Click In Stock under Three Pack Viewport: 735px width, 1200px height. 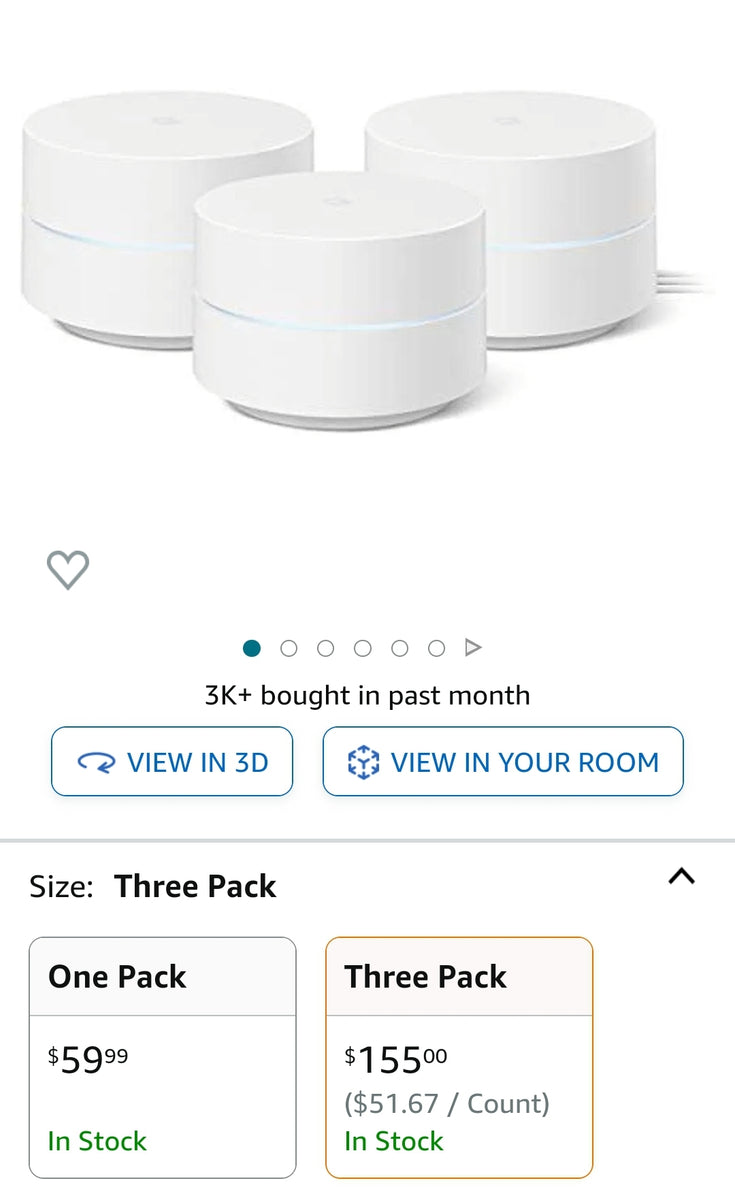(393, 1141)
